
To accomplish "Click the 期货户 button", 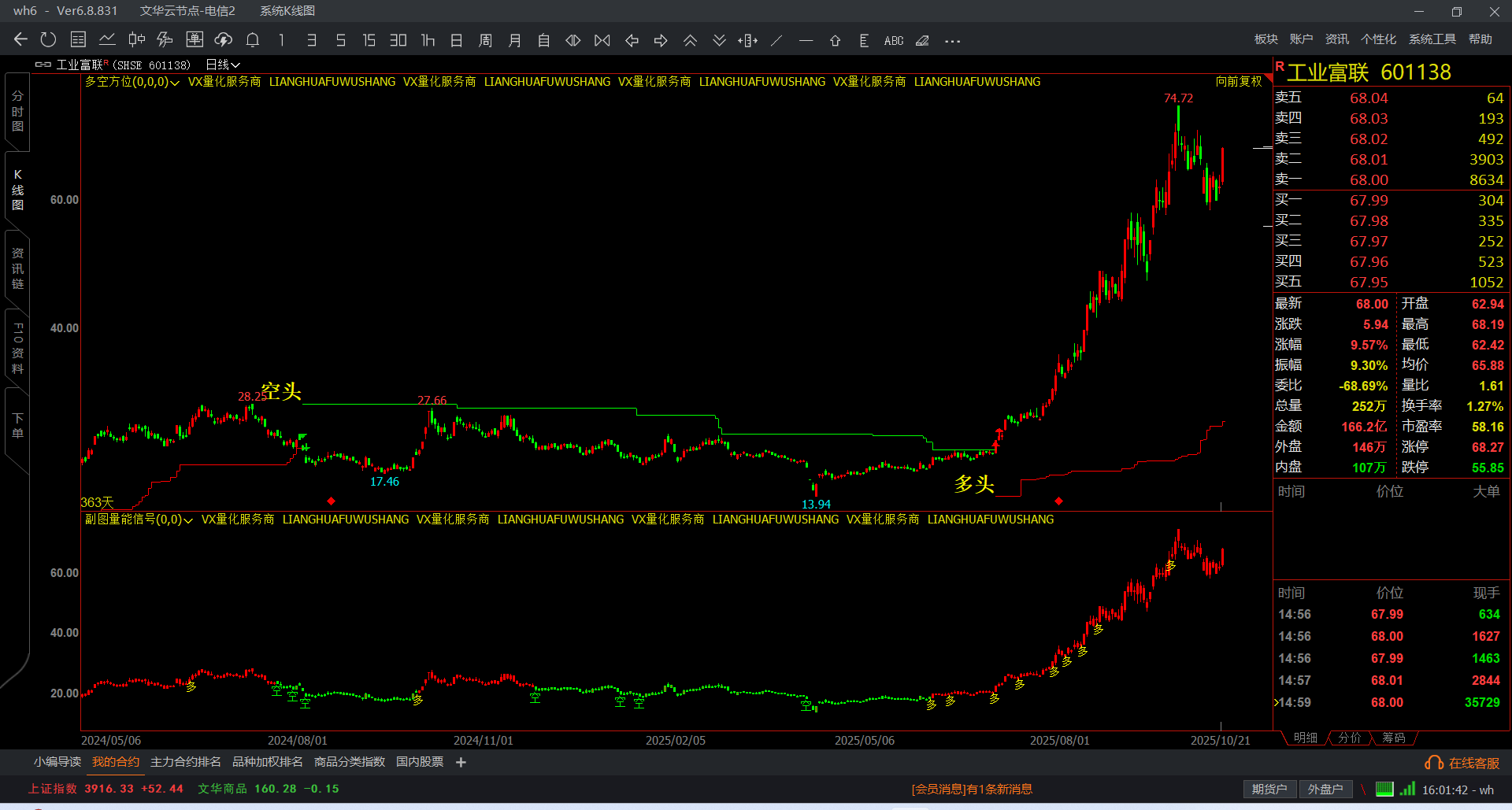I will pyautogui.click(x=1269, y=789).
